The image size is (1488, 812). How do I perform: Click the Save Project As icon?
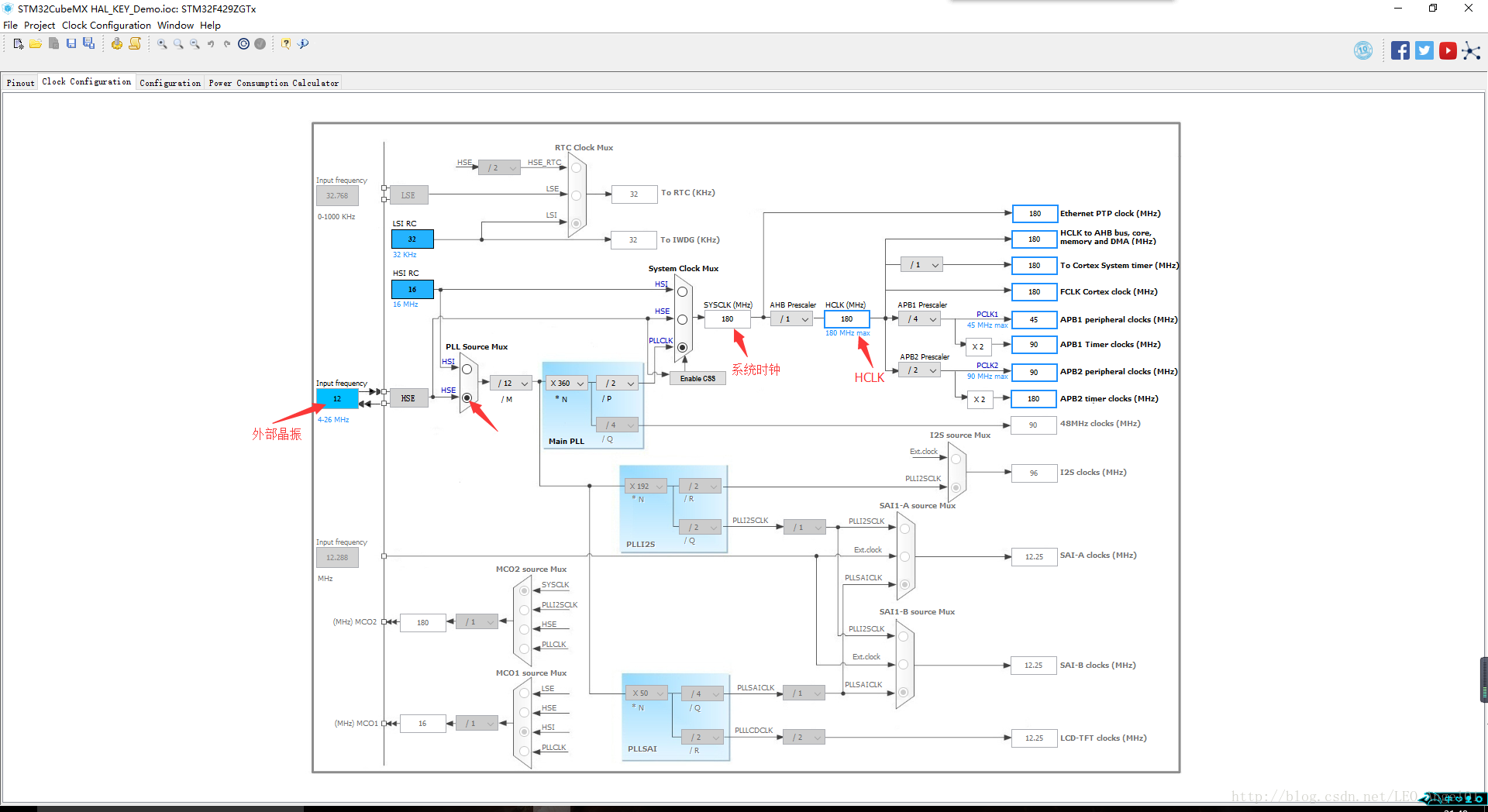[x=88, y=44]
